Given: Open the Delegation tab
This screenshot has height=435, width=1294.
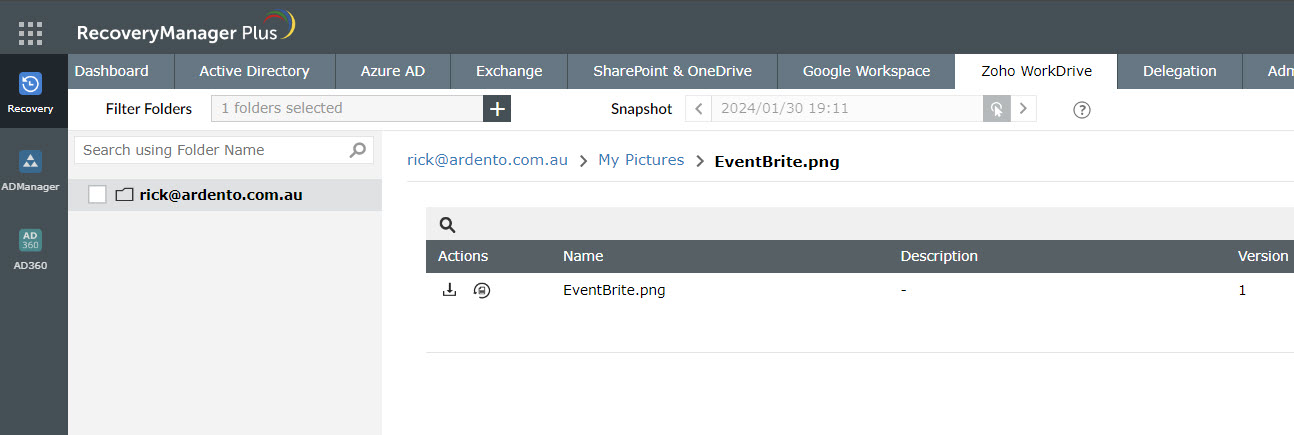Looking at the screenshot, I should 1180,71.
